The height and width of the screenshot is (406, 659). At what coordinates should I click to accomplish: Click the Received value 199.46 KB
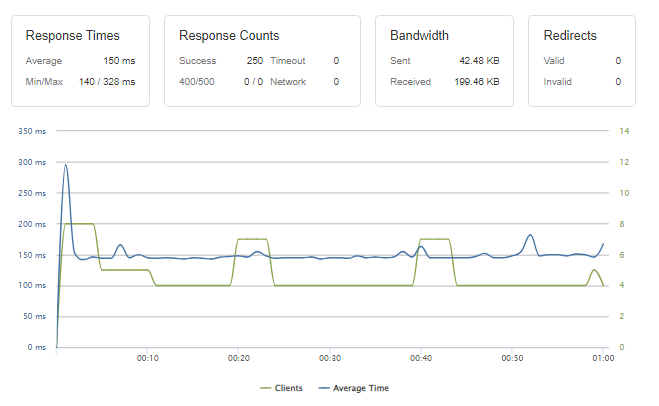point(477,81)
